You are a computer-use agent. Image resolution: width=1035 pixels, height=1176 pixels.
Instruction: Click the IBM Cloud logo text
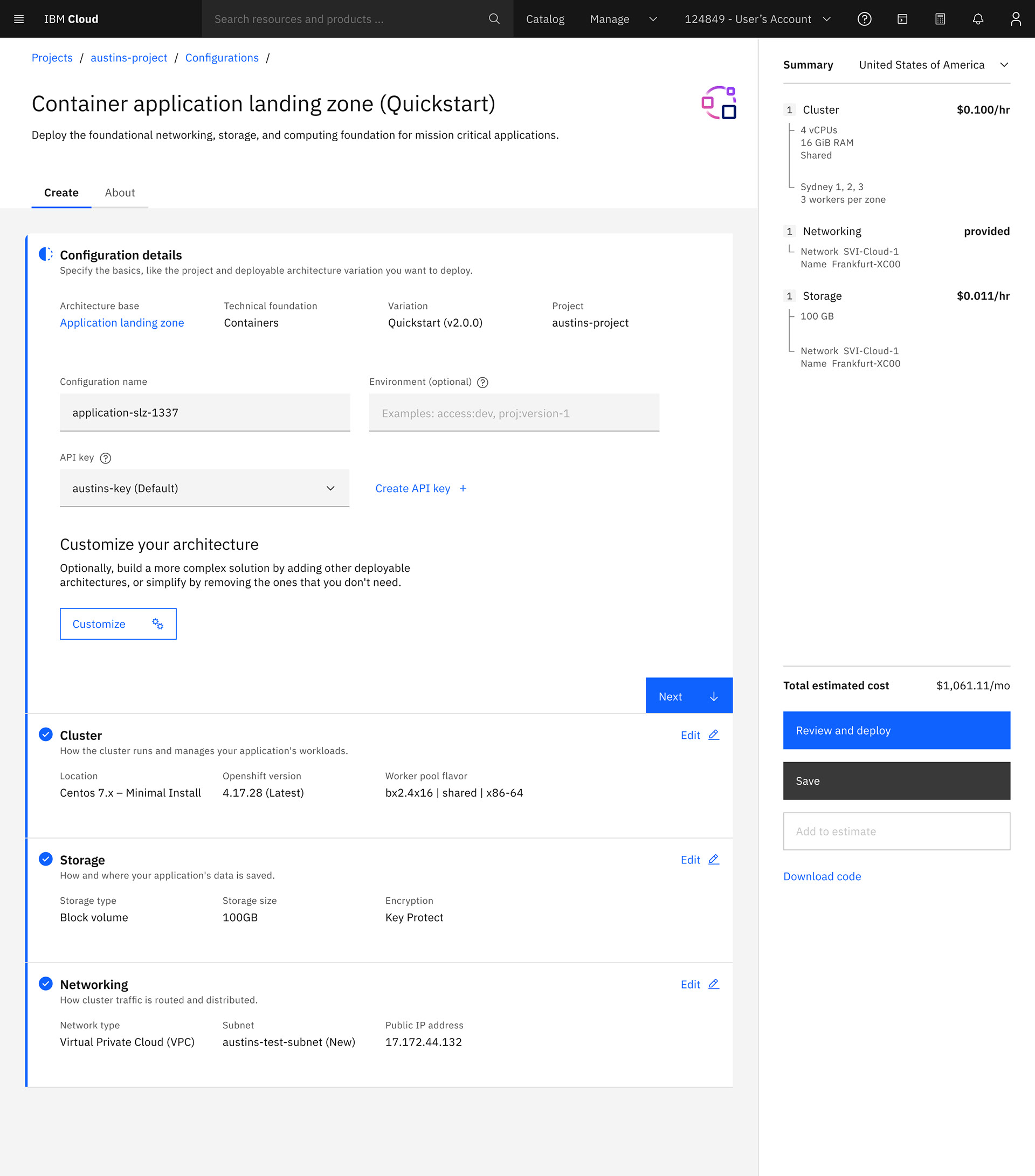(x=71, y=19)
